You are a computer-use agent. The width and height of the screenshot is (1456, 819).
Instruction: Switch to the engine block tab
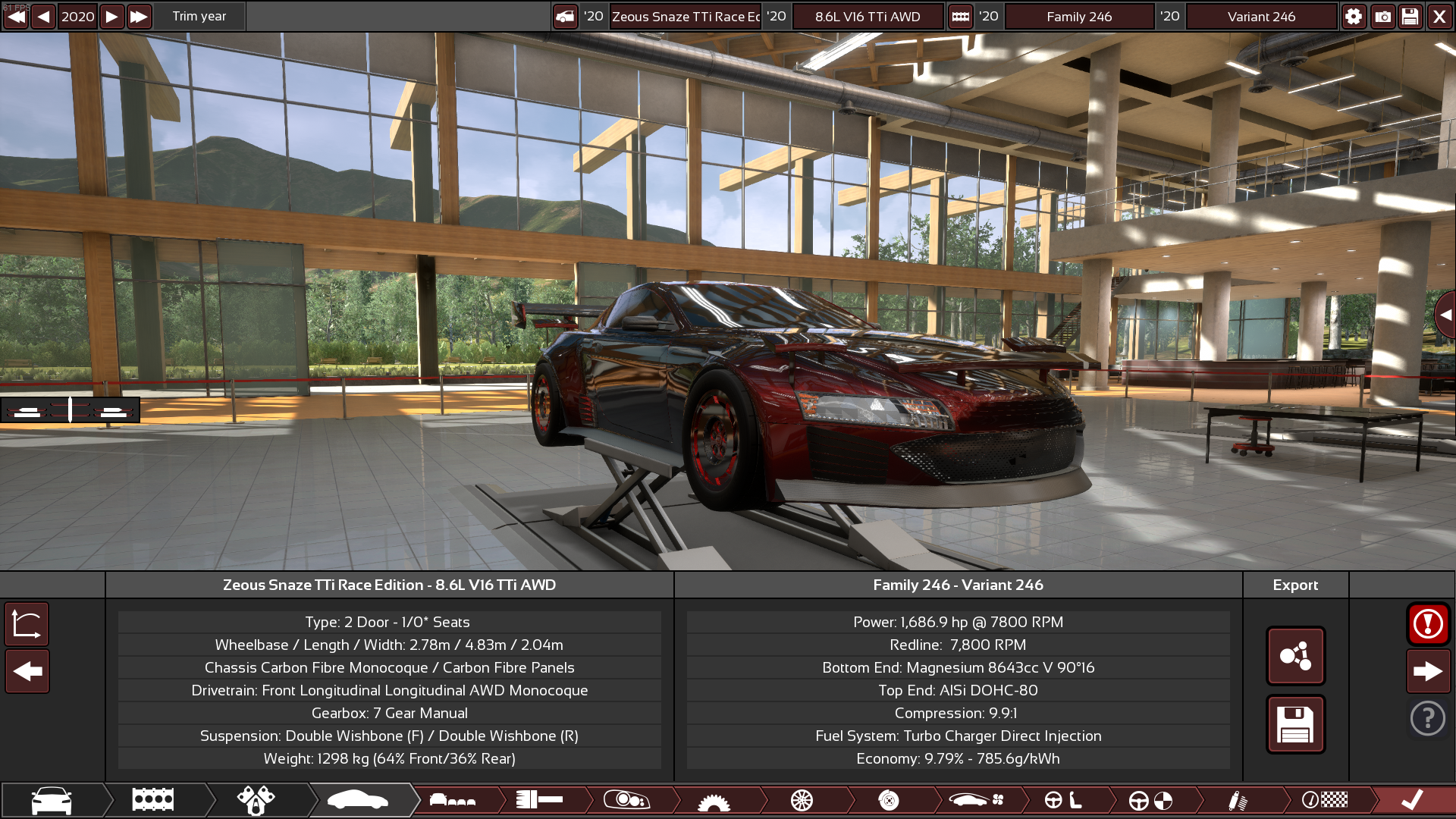coord(153,800)
